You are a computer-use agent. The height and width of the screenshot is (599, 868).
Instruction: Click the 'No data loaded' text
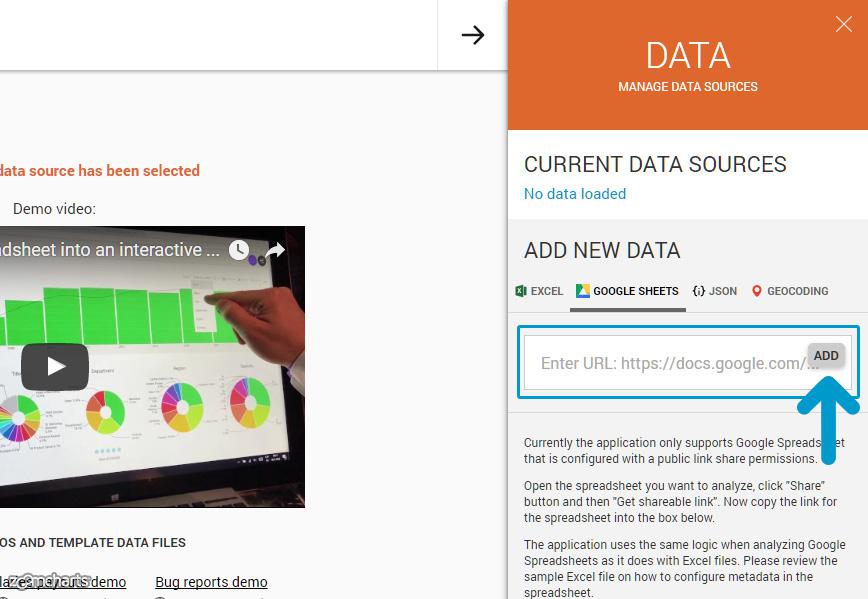click(x=575, y=194)
